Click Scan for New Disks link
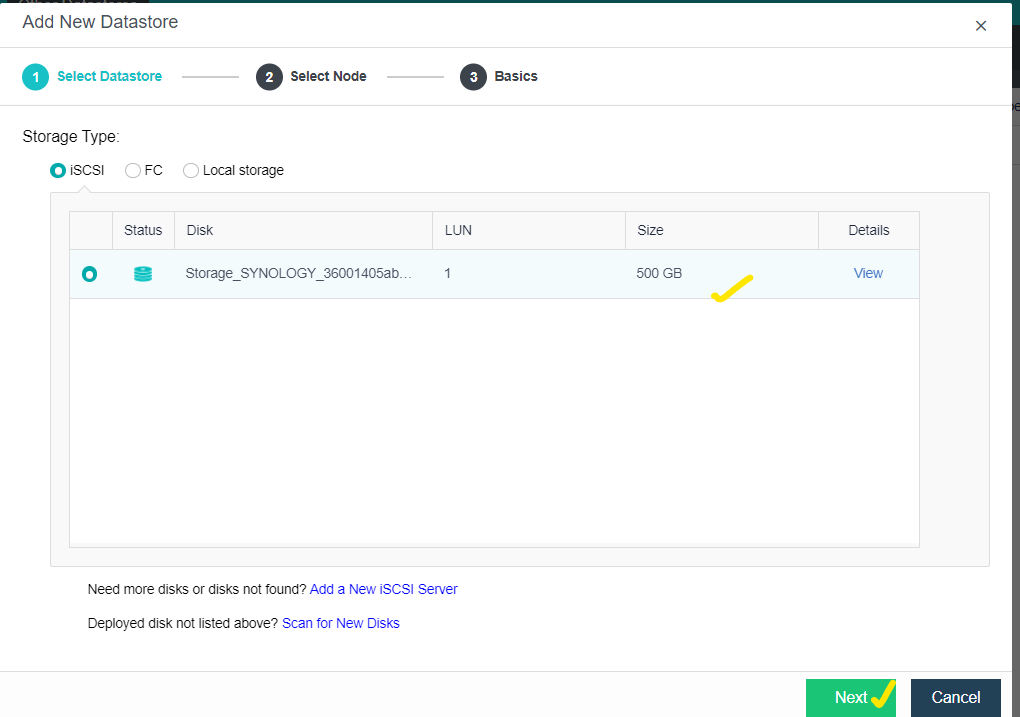The height and width of the screenshot is (717, 1020). [340, 623]
